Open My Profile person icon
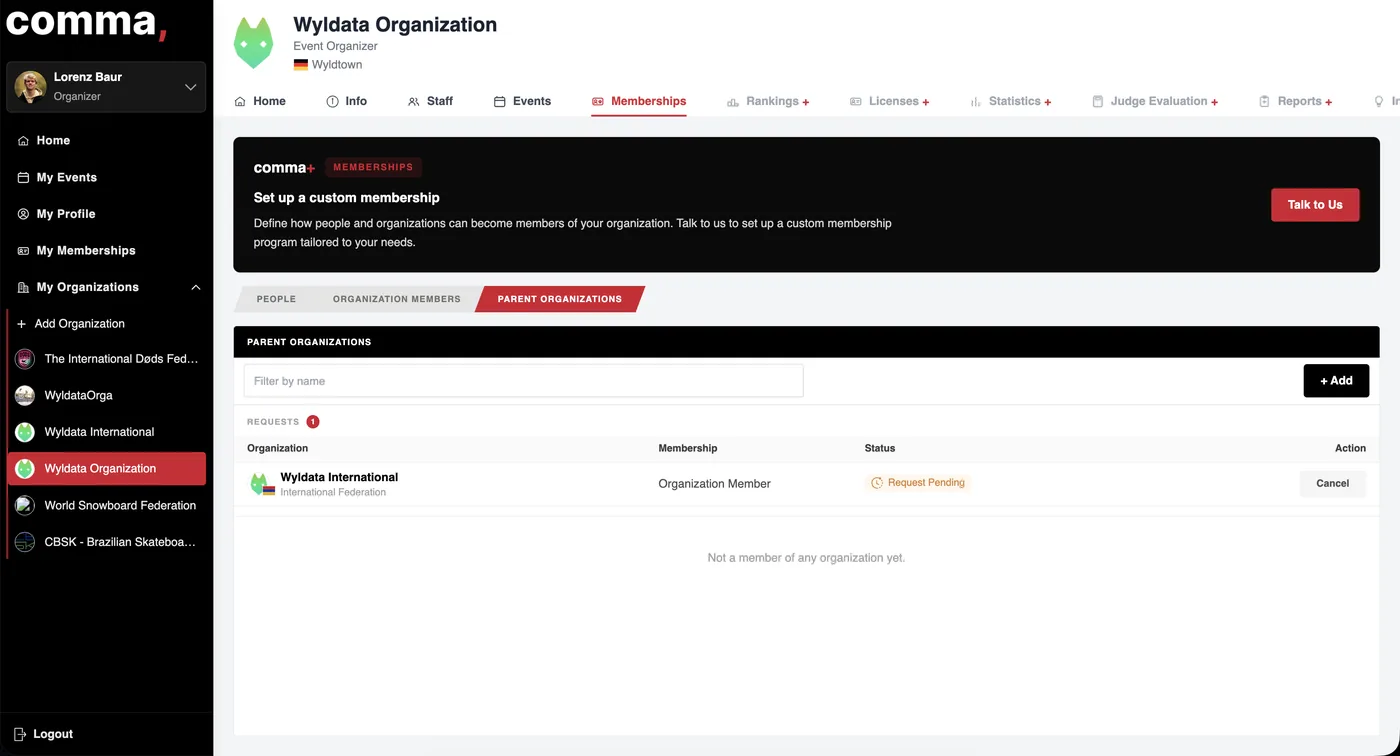 [23, 214]
